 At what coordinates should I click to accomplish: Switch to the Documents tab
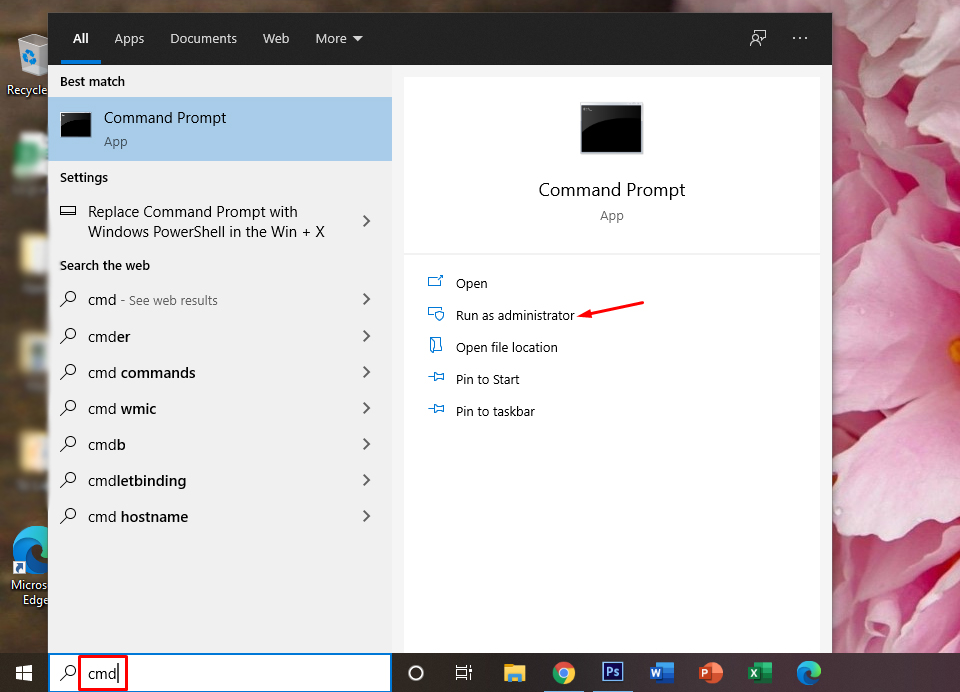203,38
